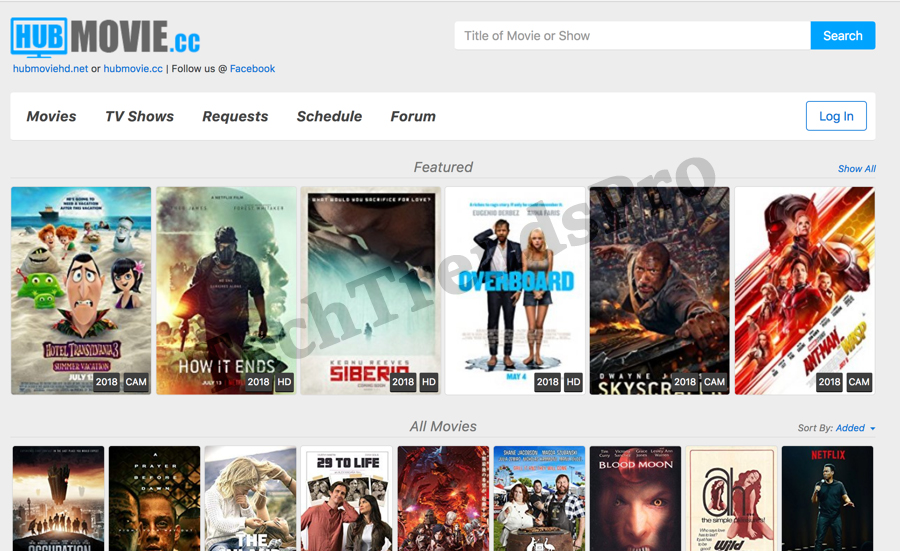Click CAM badge on Skyscraper poster

(714, 382)
